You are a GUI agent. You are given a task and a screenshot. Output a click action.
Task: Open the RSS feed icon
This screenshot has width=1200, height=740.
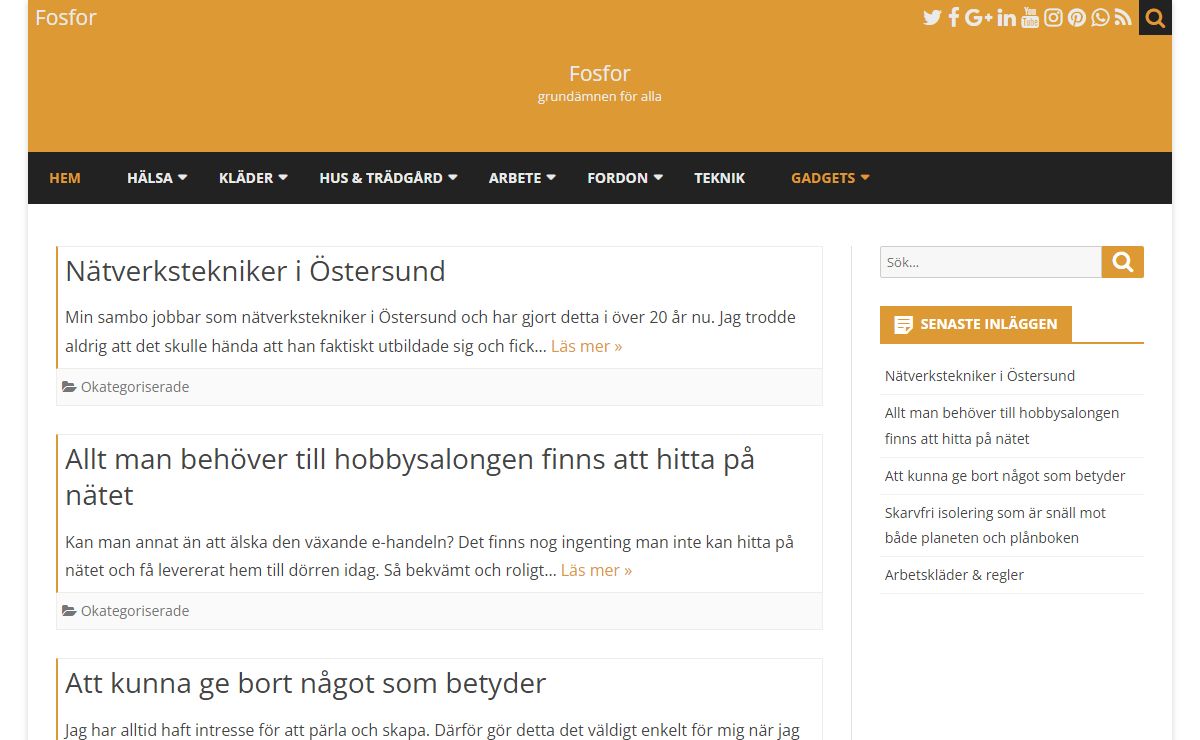1123,17
